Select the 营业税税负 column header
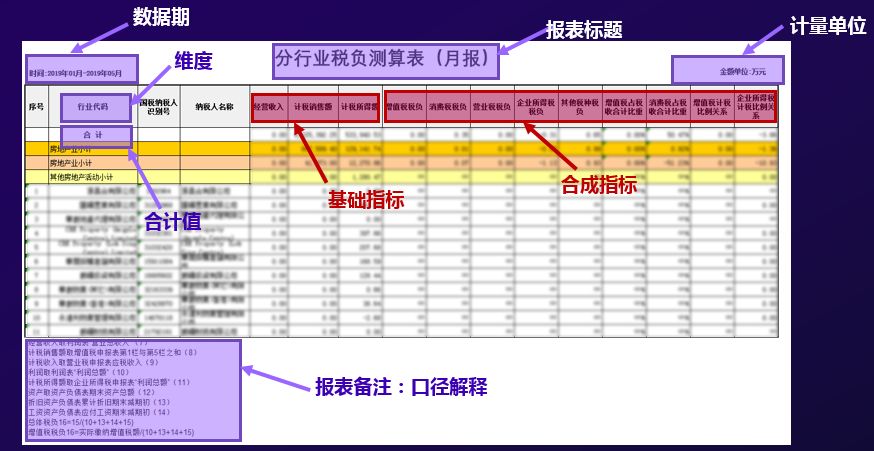This screenshot has width=874, height=451. [x=492, y=106]
